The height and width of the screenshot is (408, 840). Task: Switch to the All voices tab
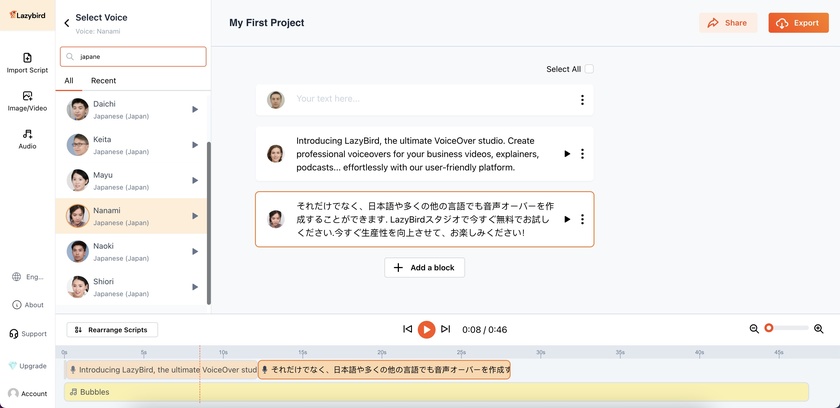coord(69,81)
